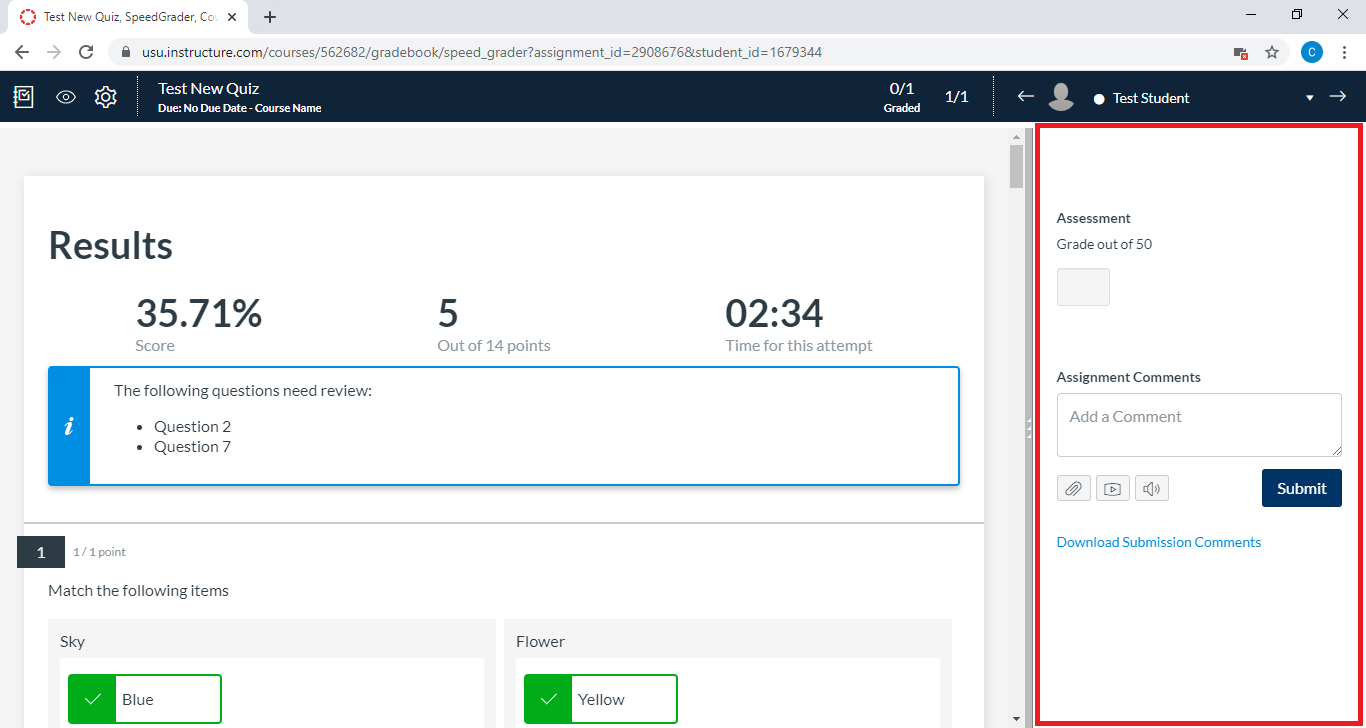This screenshot has height=728, width=1366.
Task: Select the Test New Quiz browser tab
Action: pyautogui.click(x=125, y=17)
